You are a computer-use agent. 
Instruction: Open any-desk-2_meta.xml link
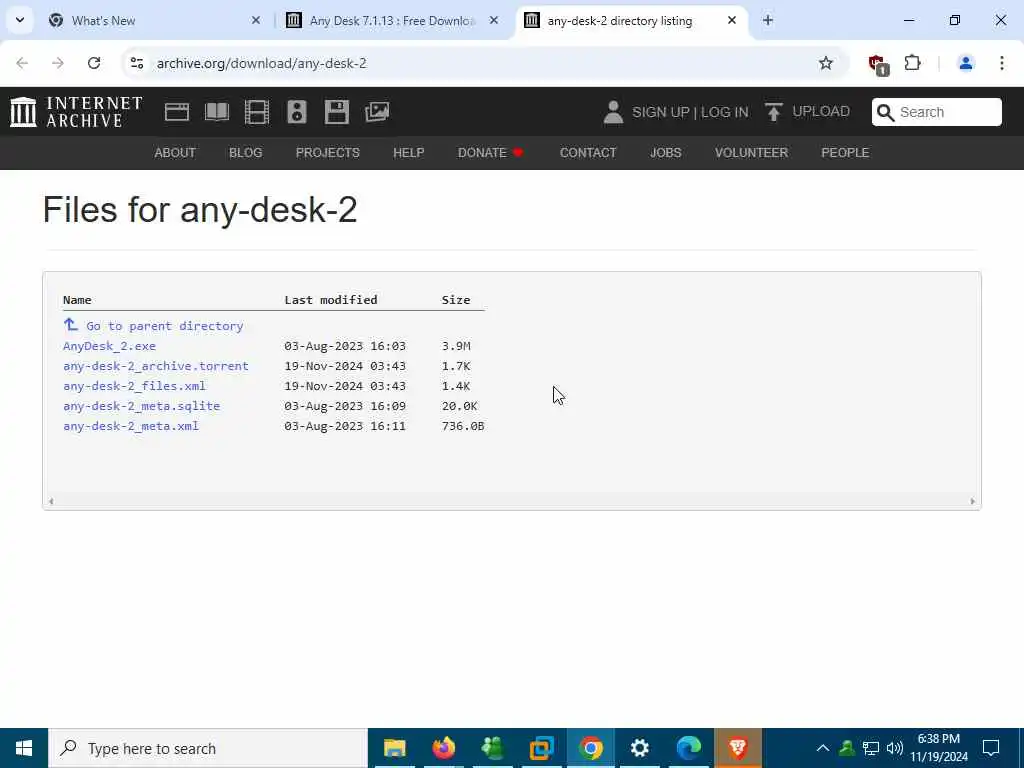pyautogui.click(x=131, y=426)
